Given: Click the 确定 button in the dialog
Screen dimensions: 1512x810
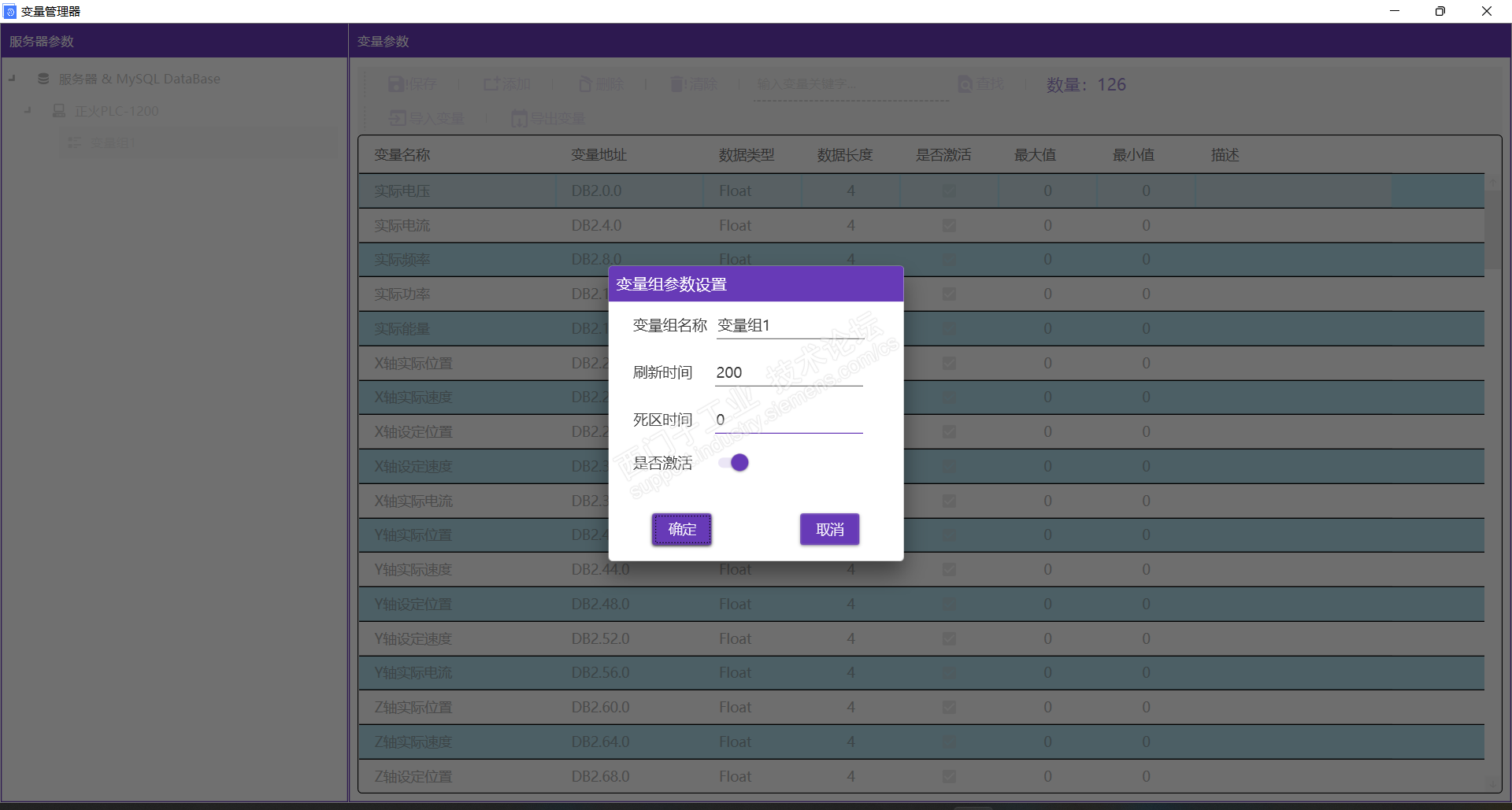Looking at the screenshot, I should tap(682, 529).
